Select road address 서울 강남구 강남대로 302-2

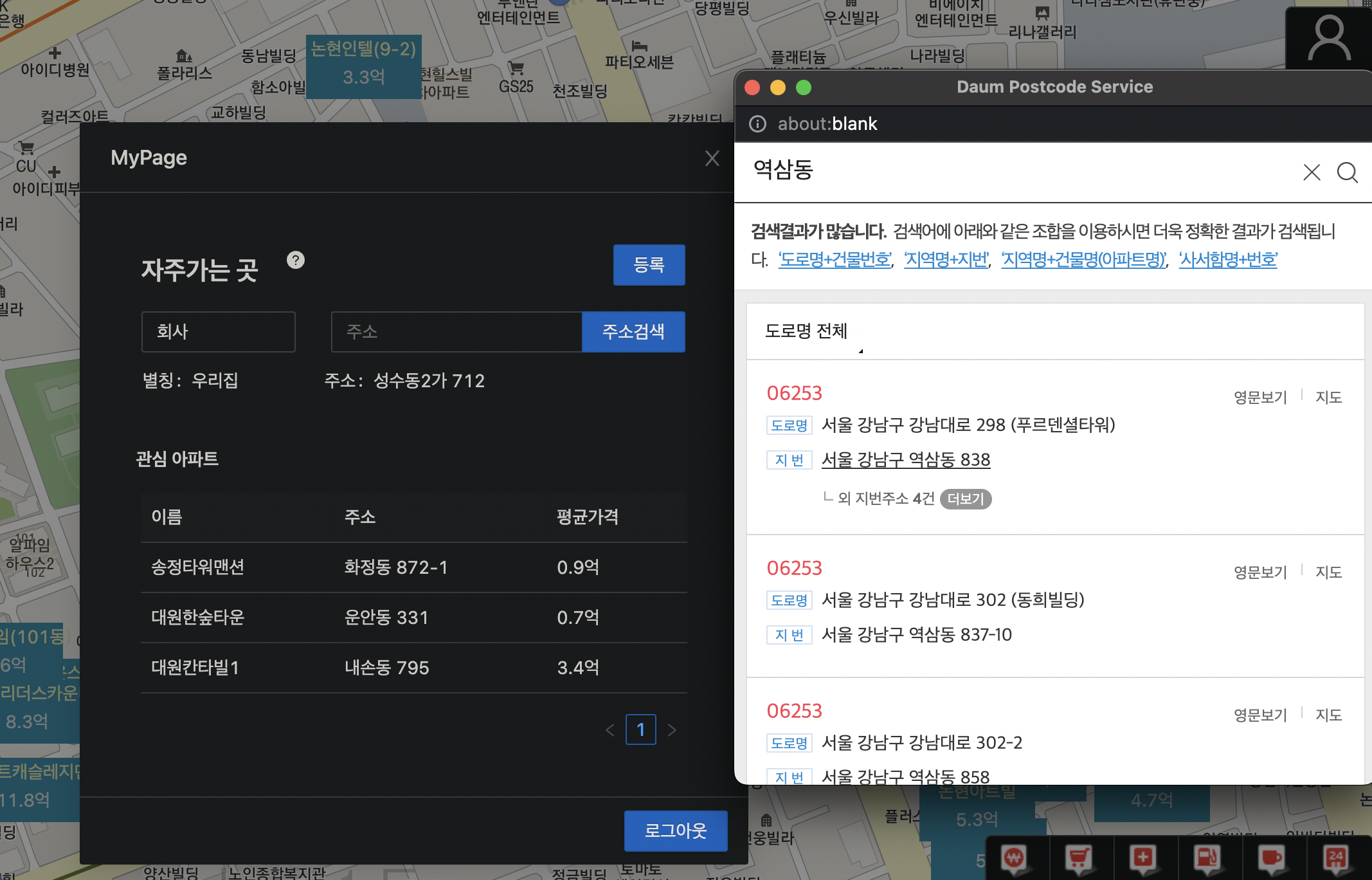click(922, 743)
